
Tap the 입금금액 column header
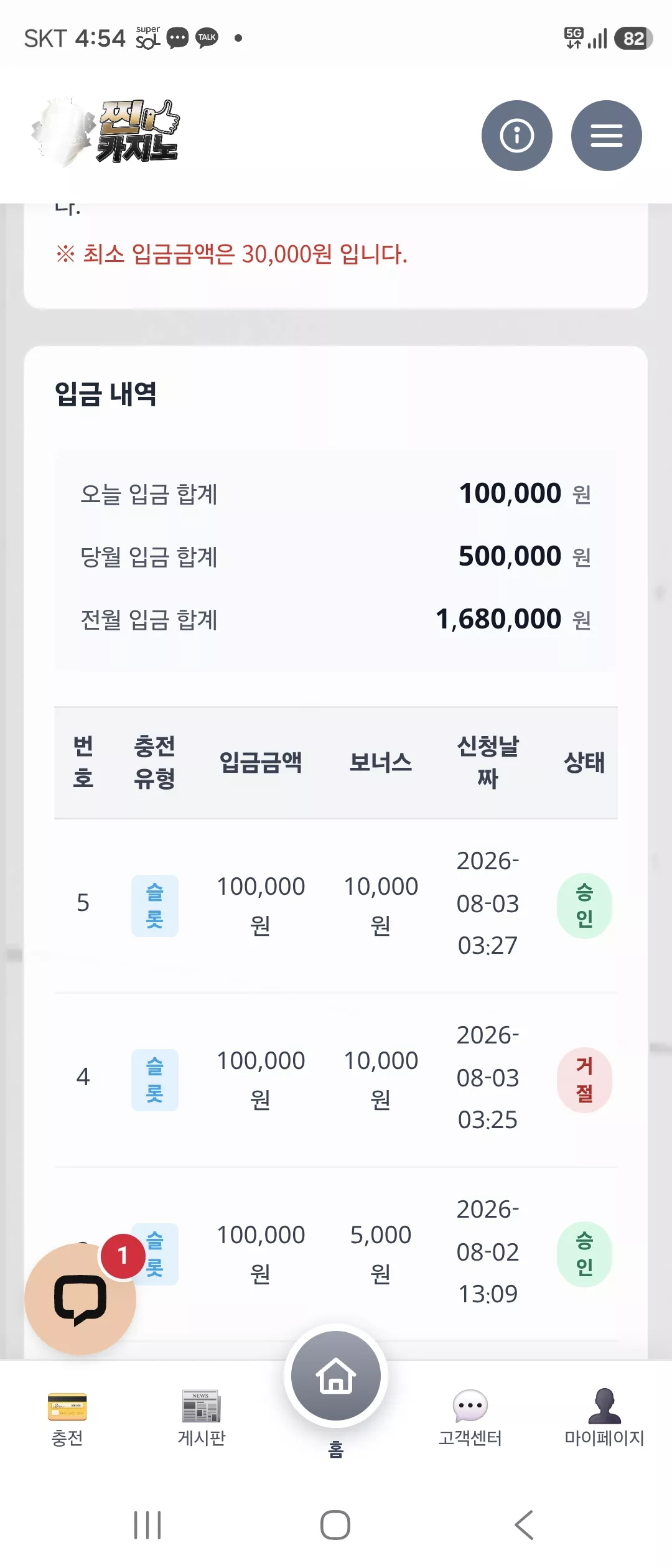tap(261, 762)
